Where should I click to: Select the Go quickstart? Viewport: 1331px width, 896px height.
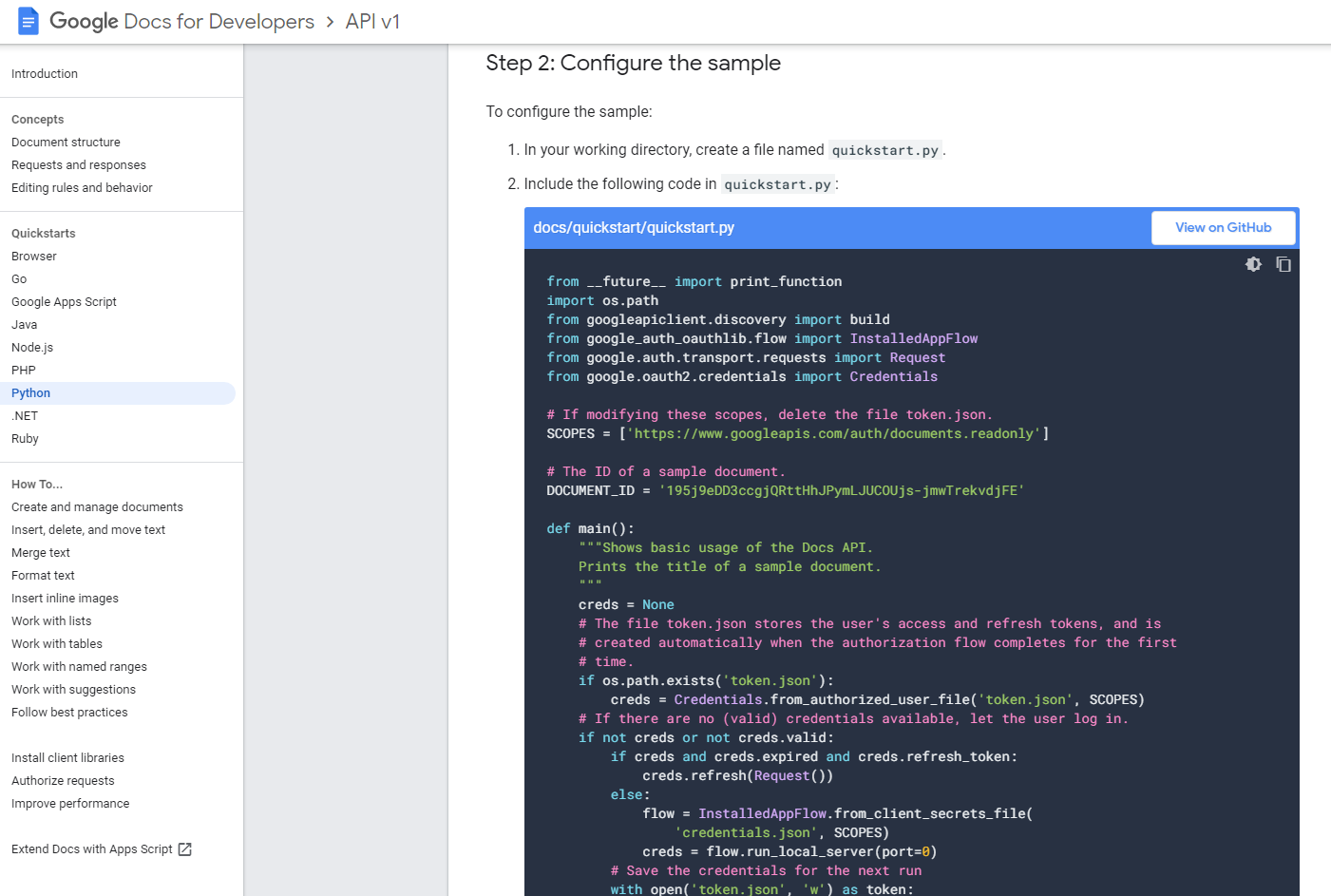click(x=19, y=279)
